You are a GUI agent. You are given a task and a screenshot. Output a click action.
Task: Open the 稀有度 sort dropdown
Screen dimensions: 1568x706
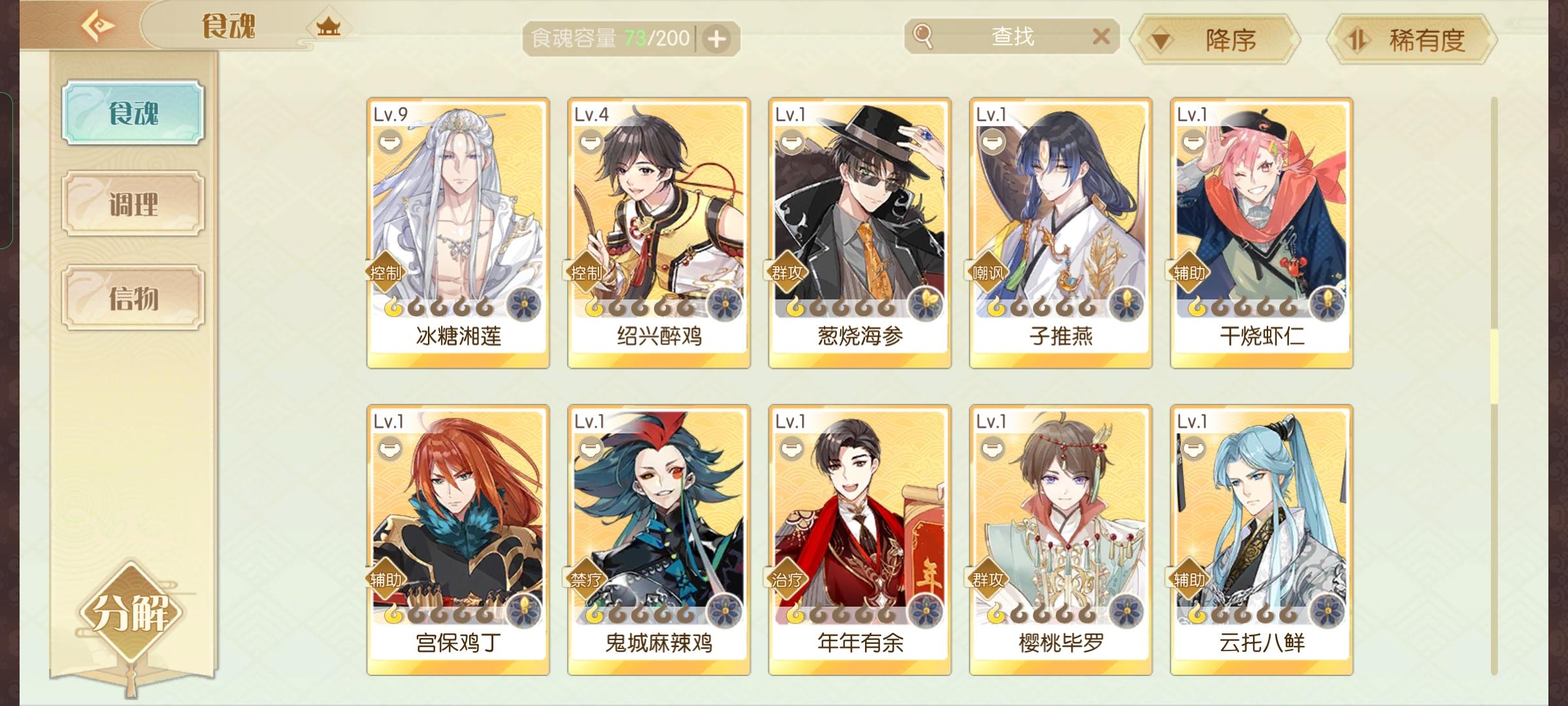point(1412,40)
